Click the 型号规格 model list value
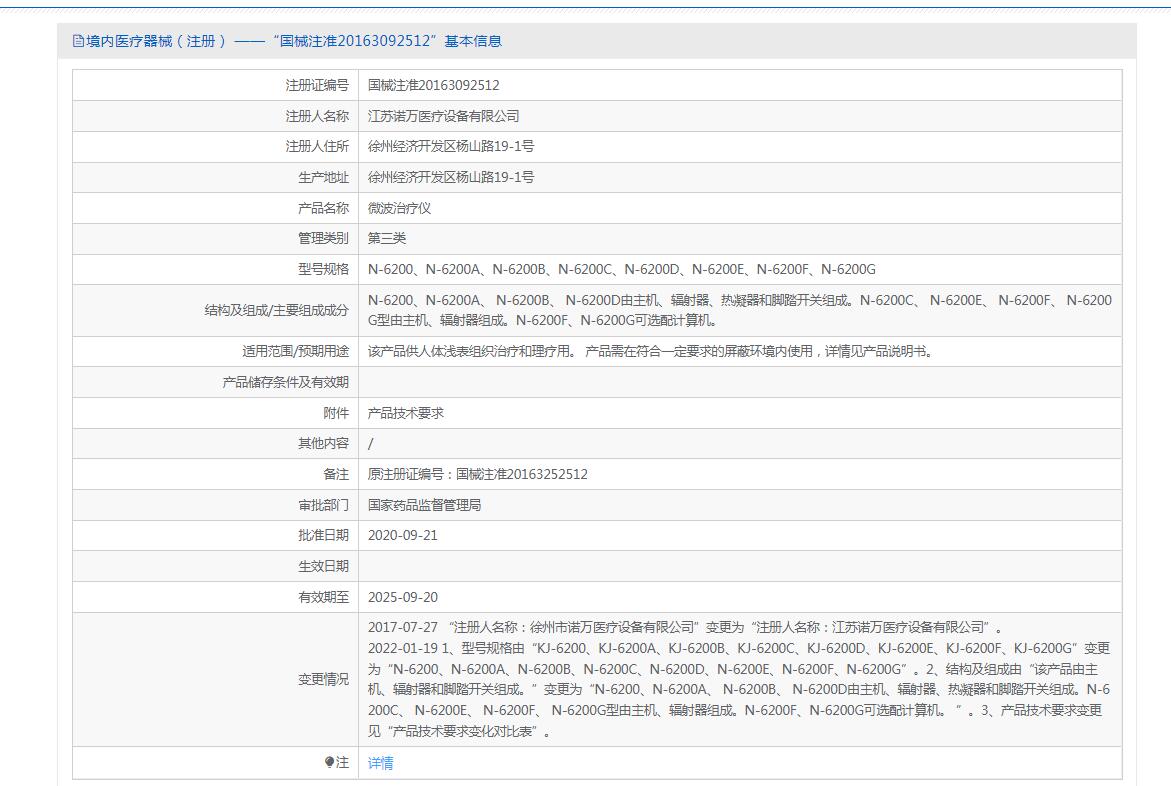 [x=621, y=270]
